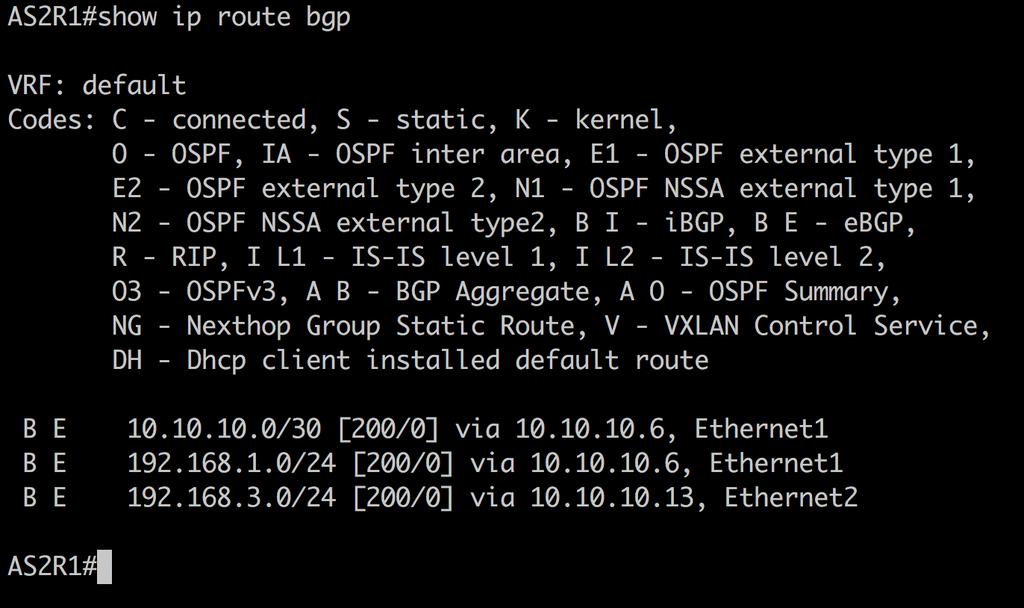Click the route prefix 192.168.3.0/24

click(231, 498)
